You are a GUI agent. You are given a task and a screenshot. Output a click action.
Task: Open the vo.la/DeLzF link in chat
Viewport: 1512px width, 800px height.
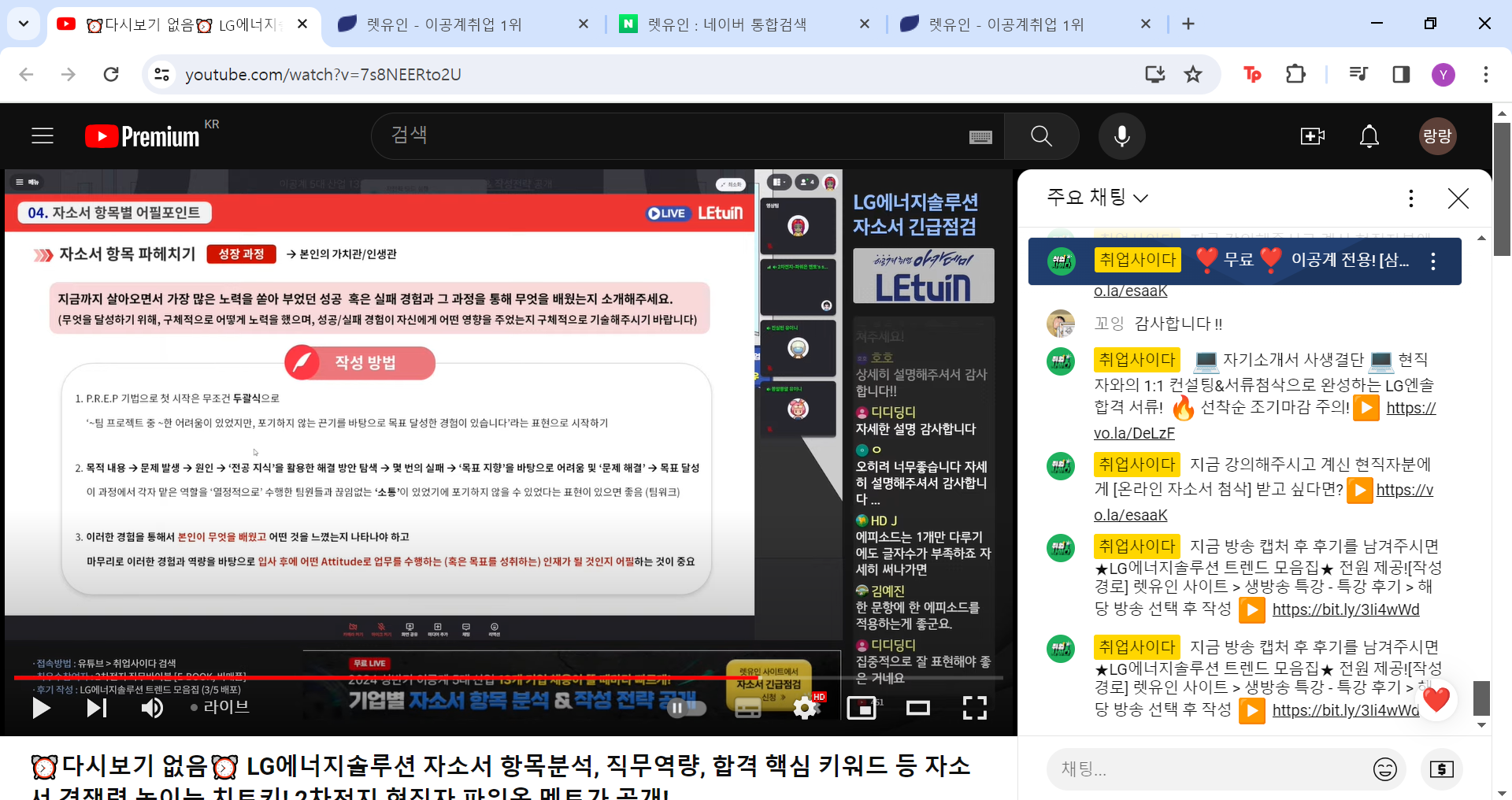click(1134, 433)
